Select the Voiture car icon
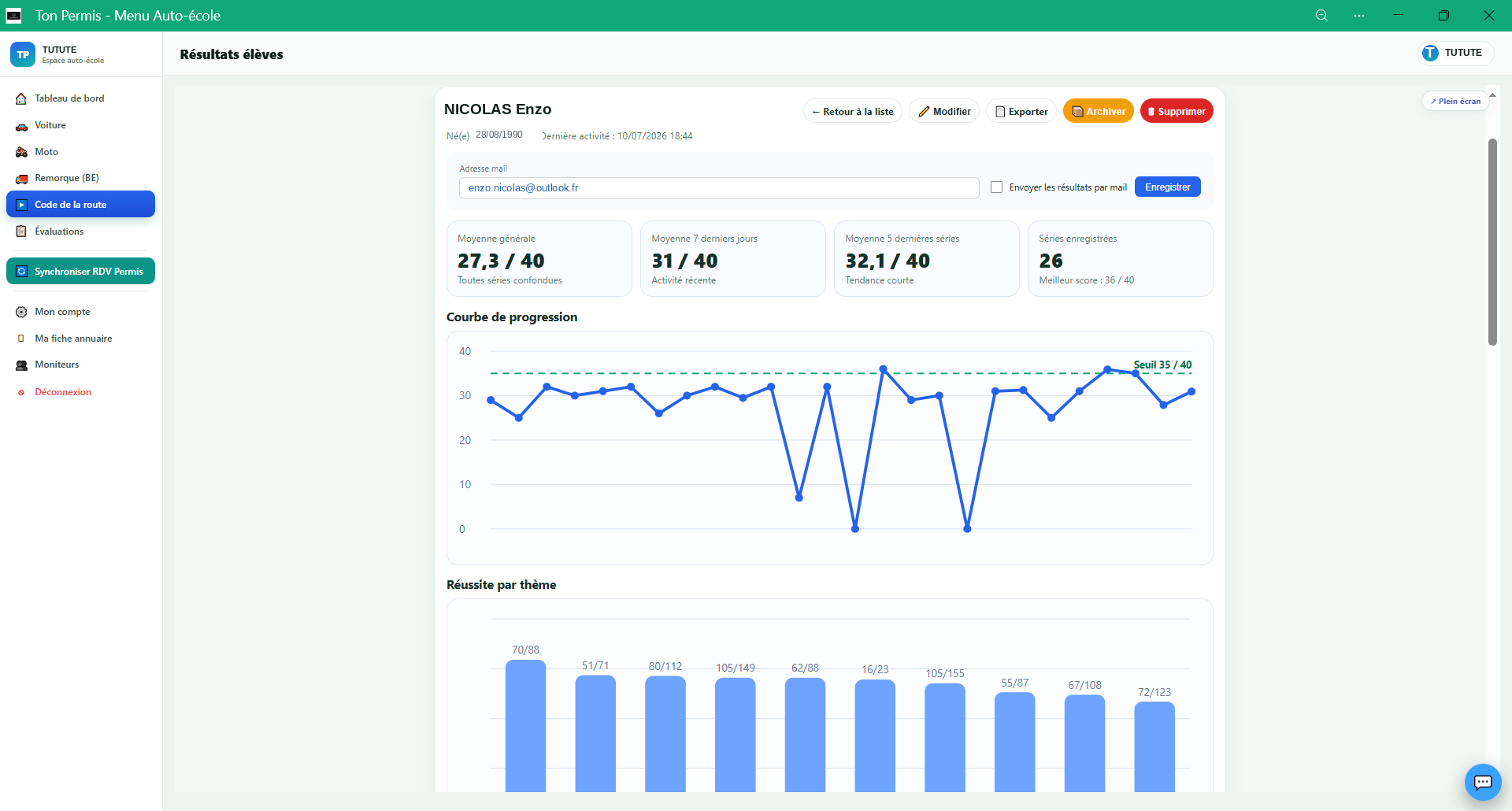The image size is (1512, 811). [x=21, y=126]
